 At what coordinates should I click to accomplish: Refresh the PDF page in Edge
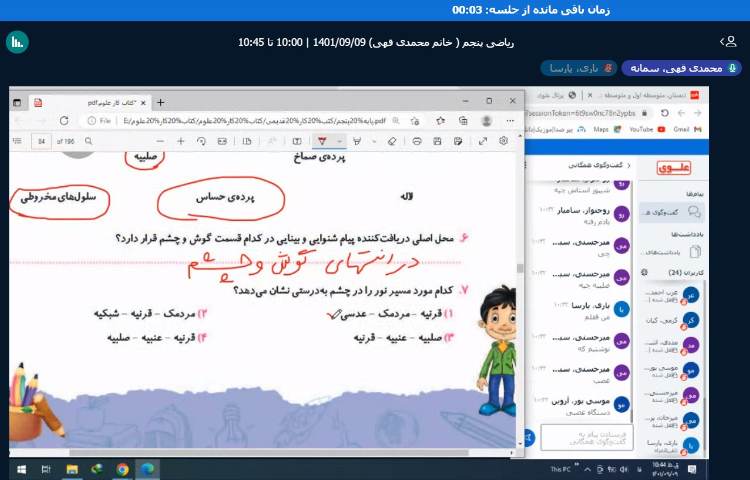[64, 120]
